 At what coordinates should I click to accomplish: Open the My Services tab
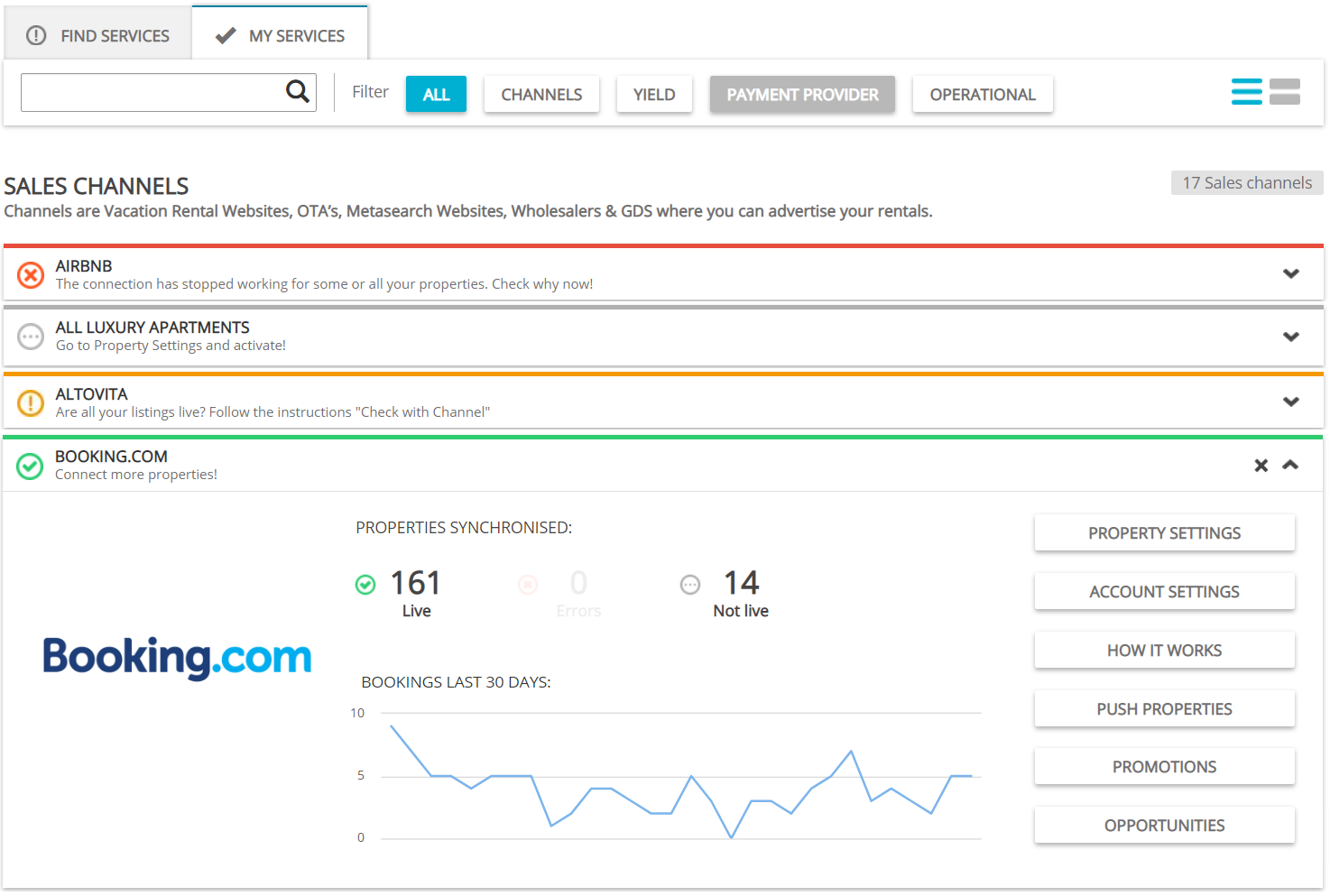[280, 35]
